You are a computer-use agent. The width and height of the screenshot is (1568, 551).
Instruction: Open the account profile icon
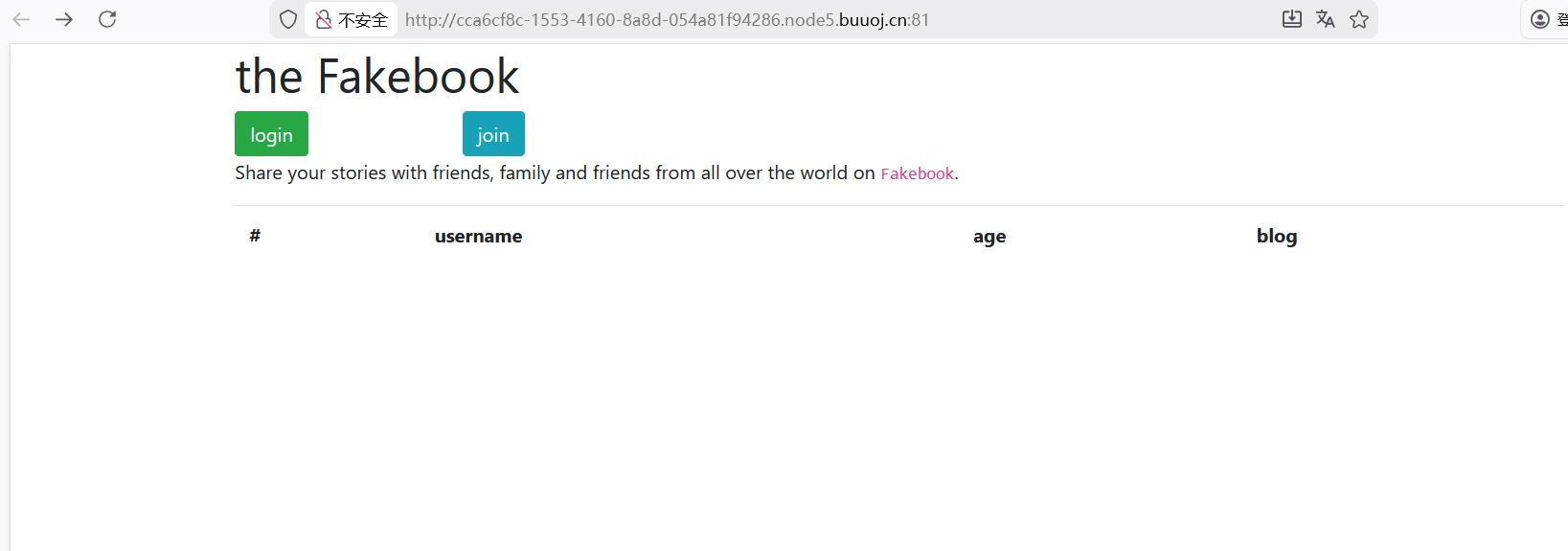pos(1540,19)
